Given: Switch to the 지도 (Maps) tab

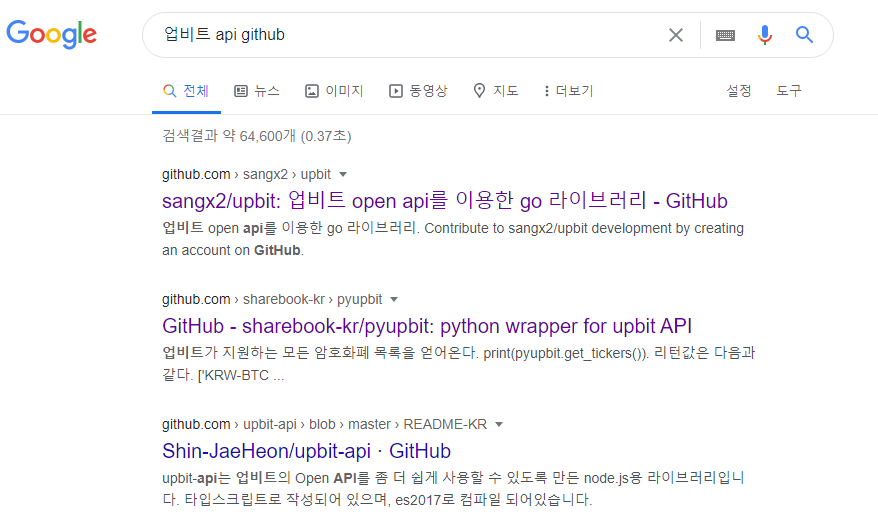Looking at the screenshot, I should tap(496, 91).
